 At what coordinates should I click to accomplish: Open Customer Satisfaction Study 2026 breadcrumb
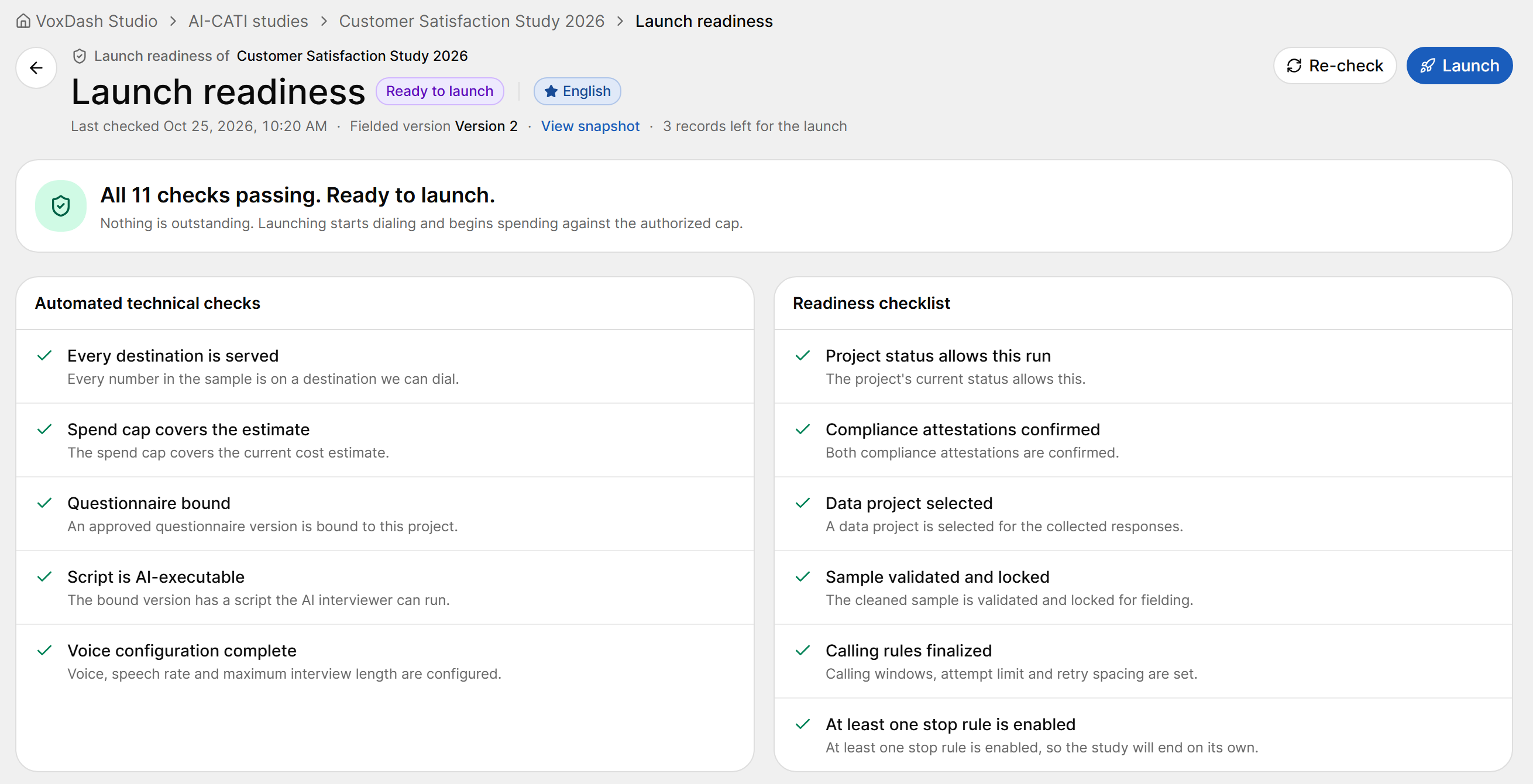472,22
